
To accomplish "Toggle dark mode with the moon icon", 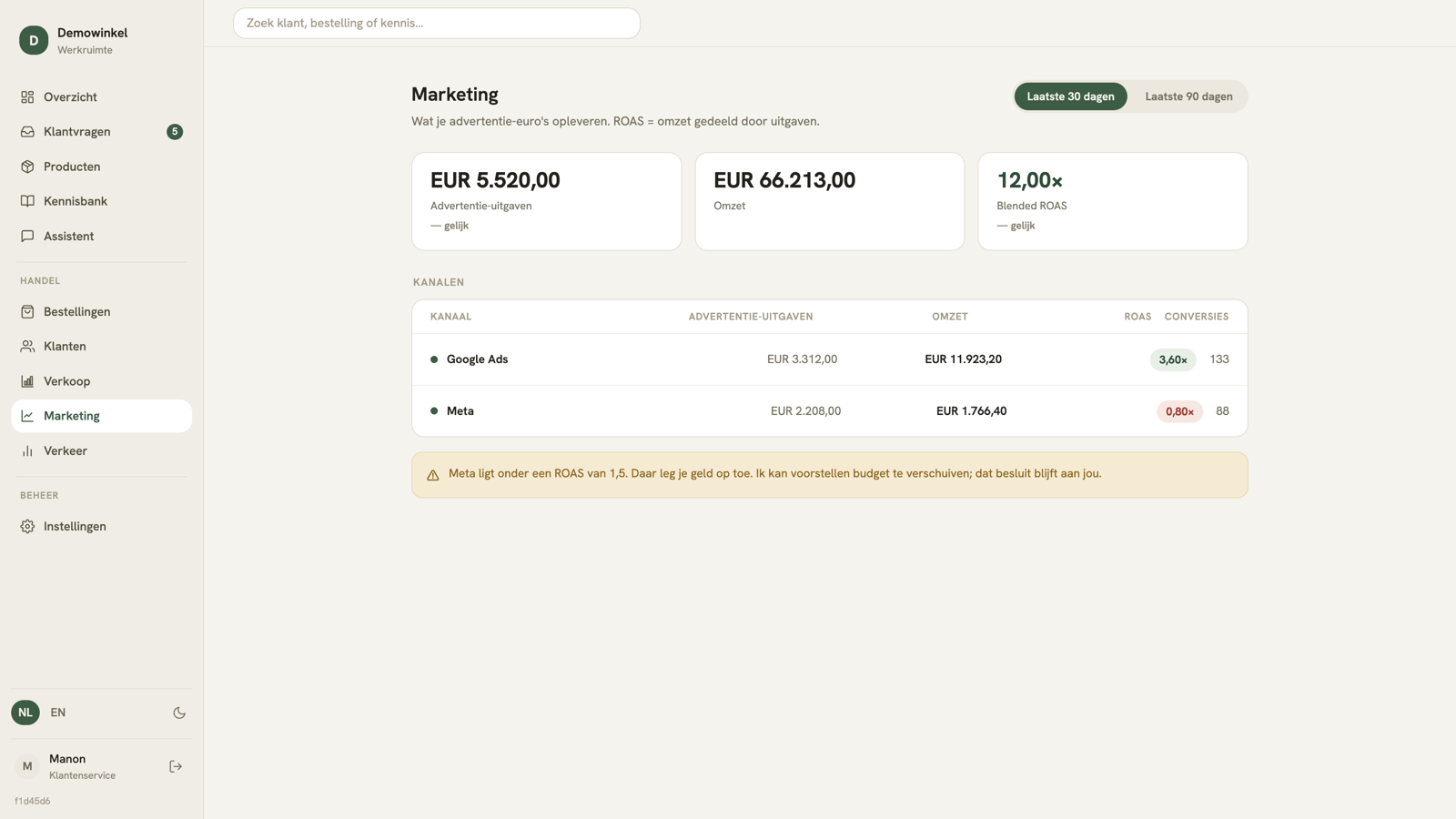I will point(179,713).
